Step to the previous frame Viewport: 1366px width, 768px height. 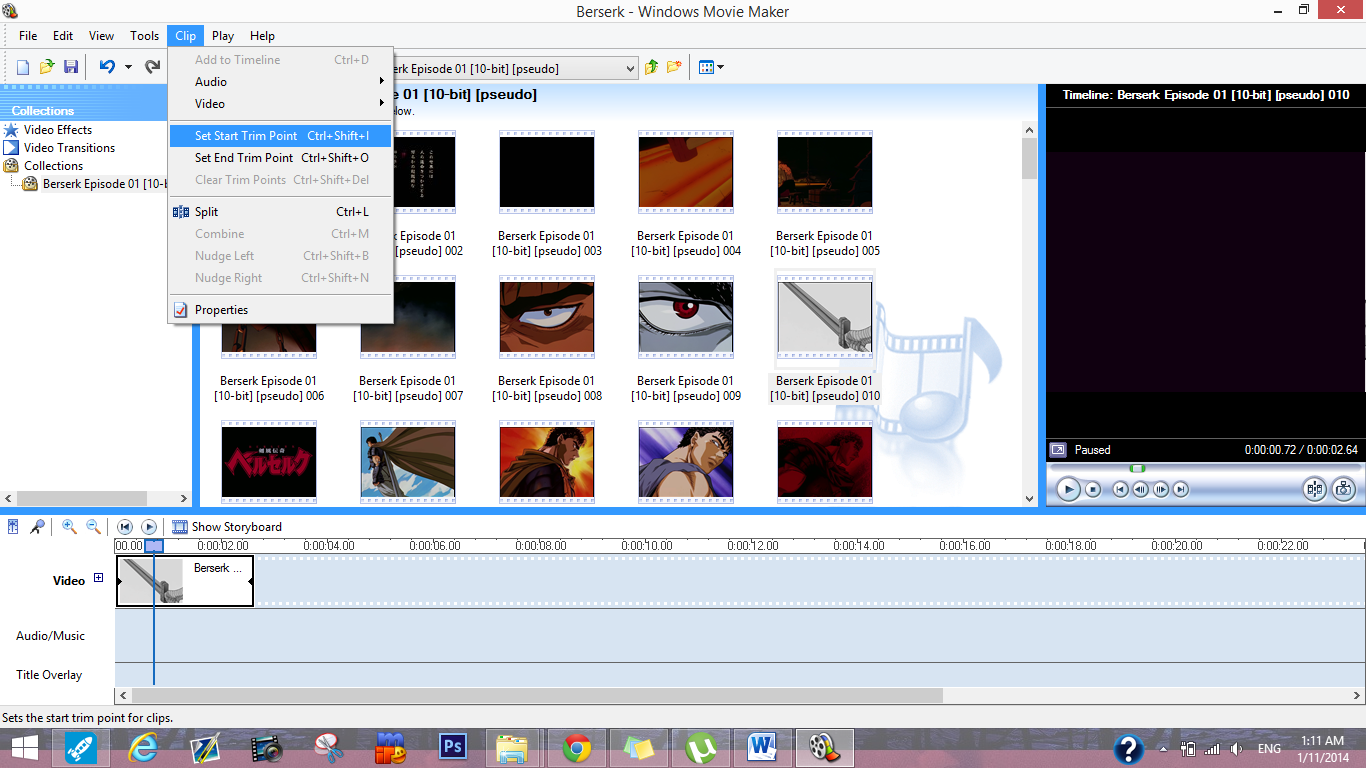(1141, 489)
